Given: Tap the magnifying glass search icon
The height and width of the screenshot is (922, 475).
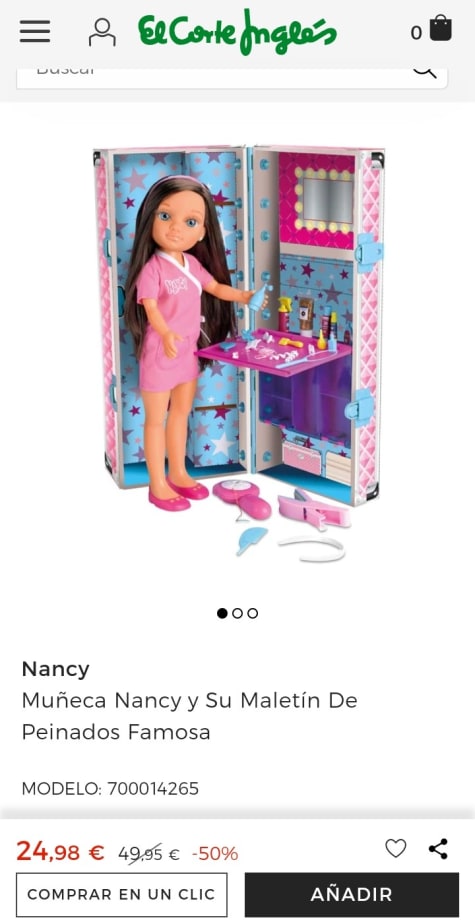Looking at the screenshot, I should (424, 71).
